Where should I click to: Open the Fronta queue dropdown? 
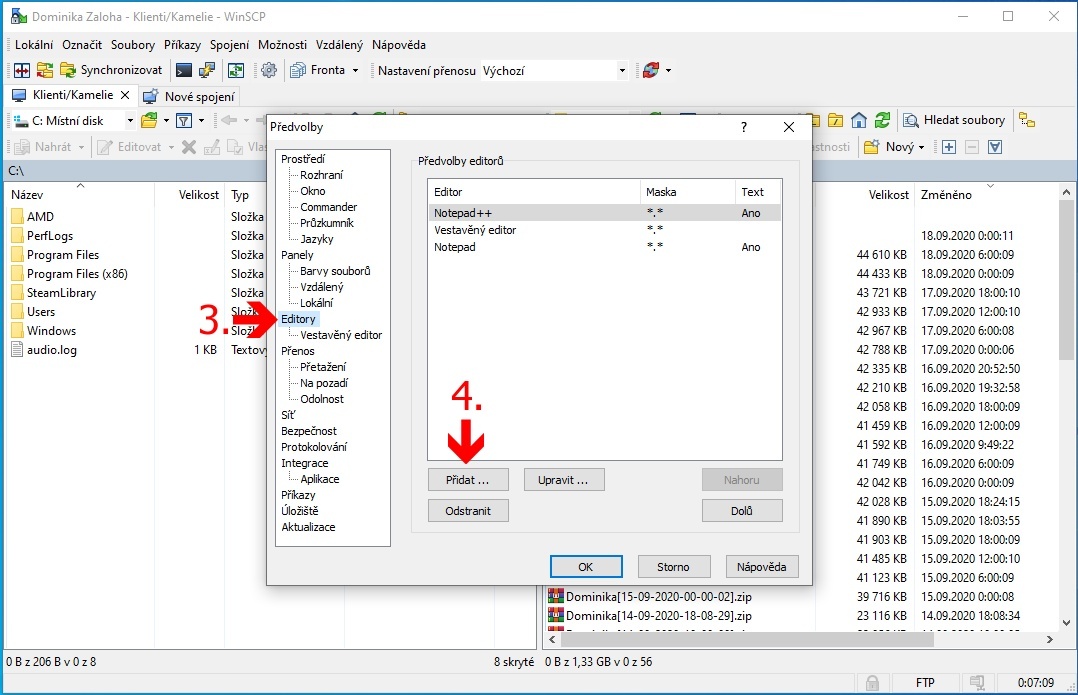(x=354, y=70)
